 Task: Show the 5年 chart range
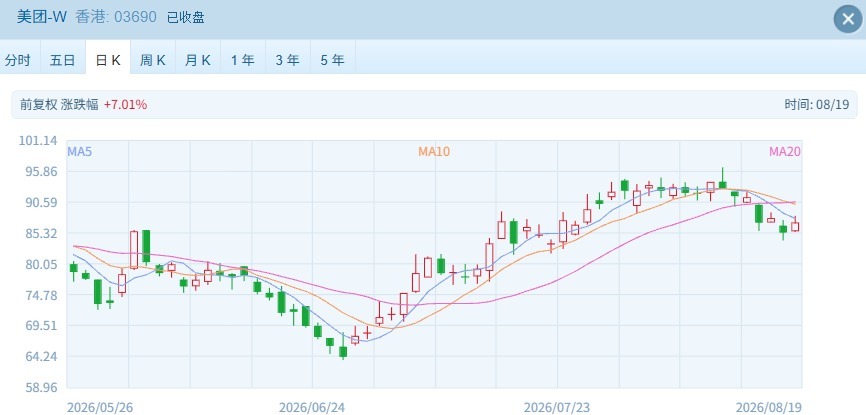pos(332,60)
